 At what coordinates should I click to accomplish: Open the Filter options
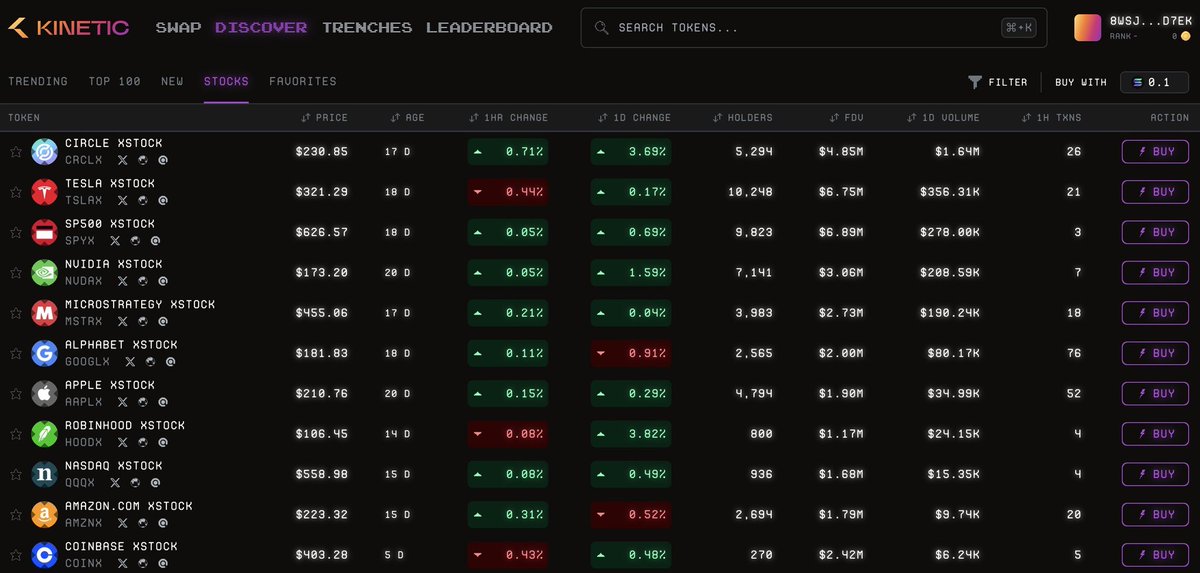[x=998, y=82]
